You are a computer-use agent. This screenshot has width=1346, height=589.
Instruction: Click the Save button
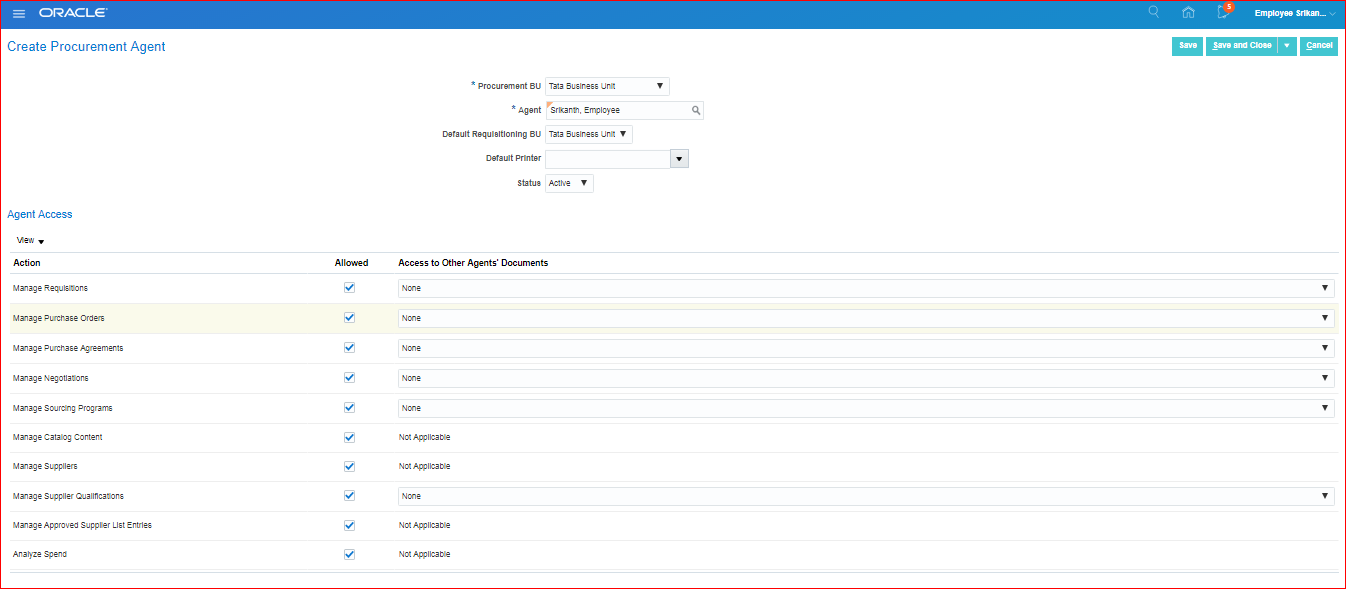pyautogui.click(x=1187, y=46)
